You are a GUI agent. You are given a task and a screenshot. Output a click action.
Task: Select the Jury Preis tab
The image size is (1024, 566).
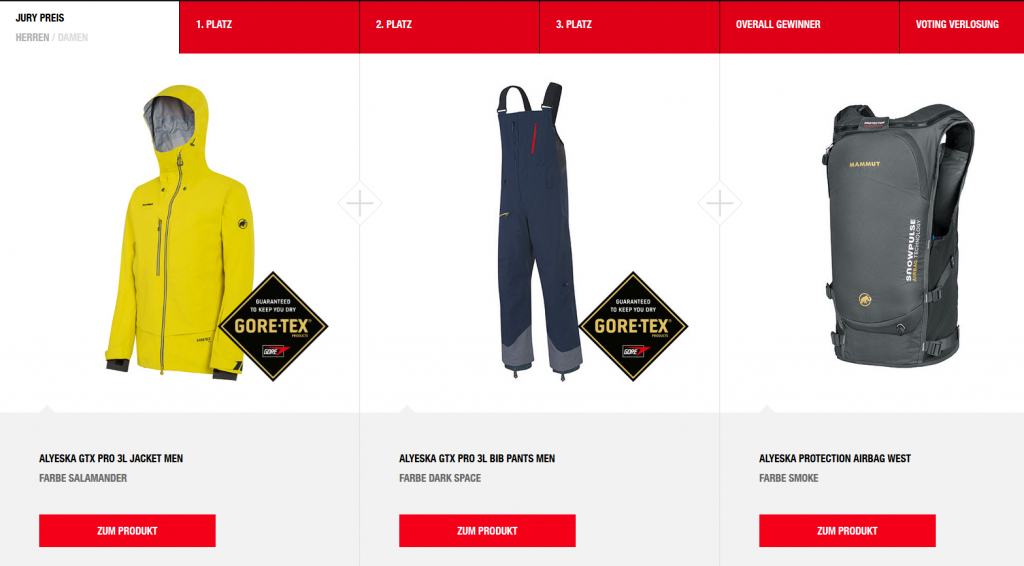40,18
